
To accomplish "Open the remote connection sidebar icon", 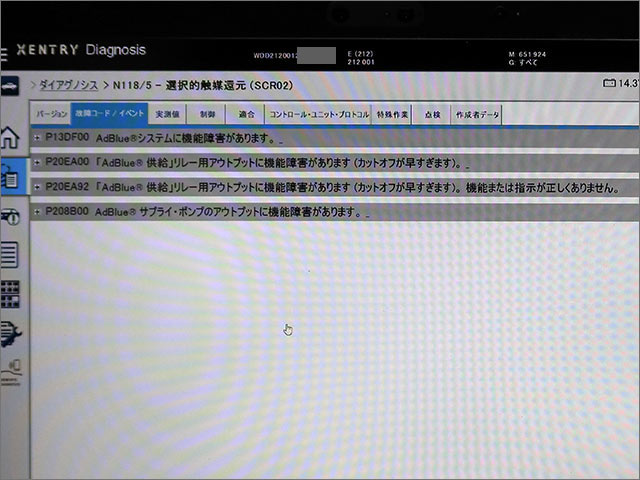I will coord(11,371).
